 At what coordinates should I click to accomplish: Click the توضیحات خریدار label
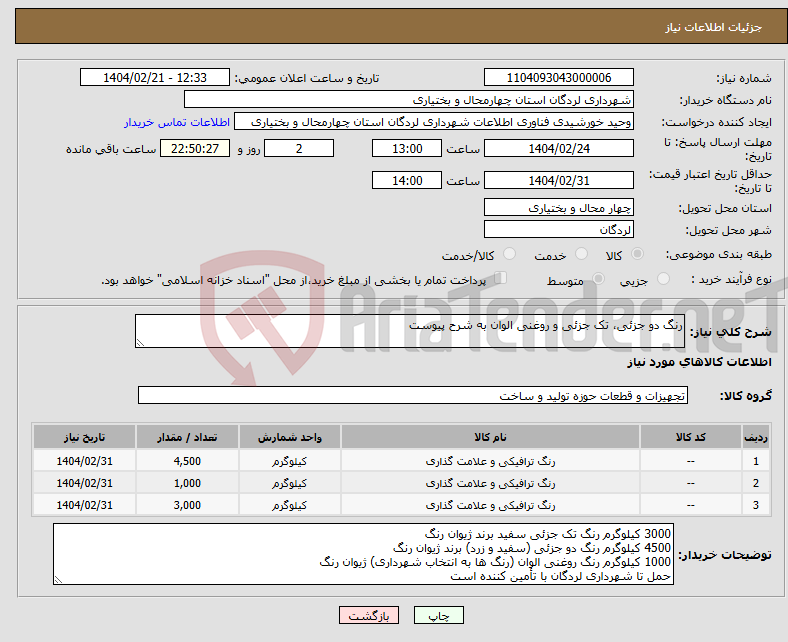[x=725, y=555]
